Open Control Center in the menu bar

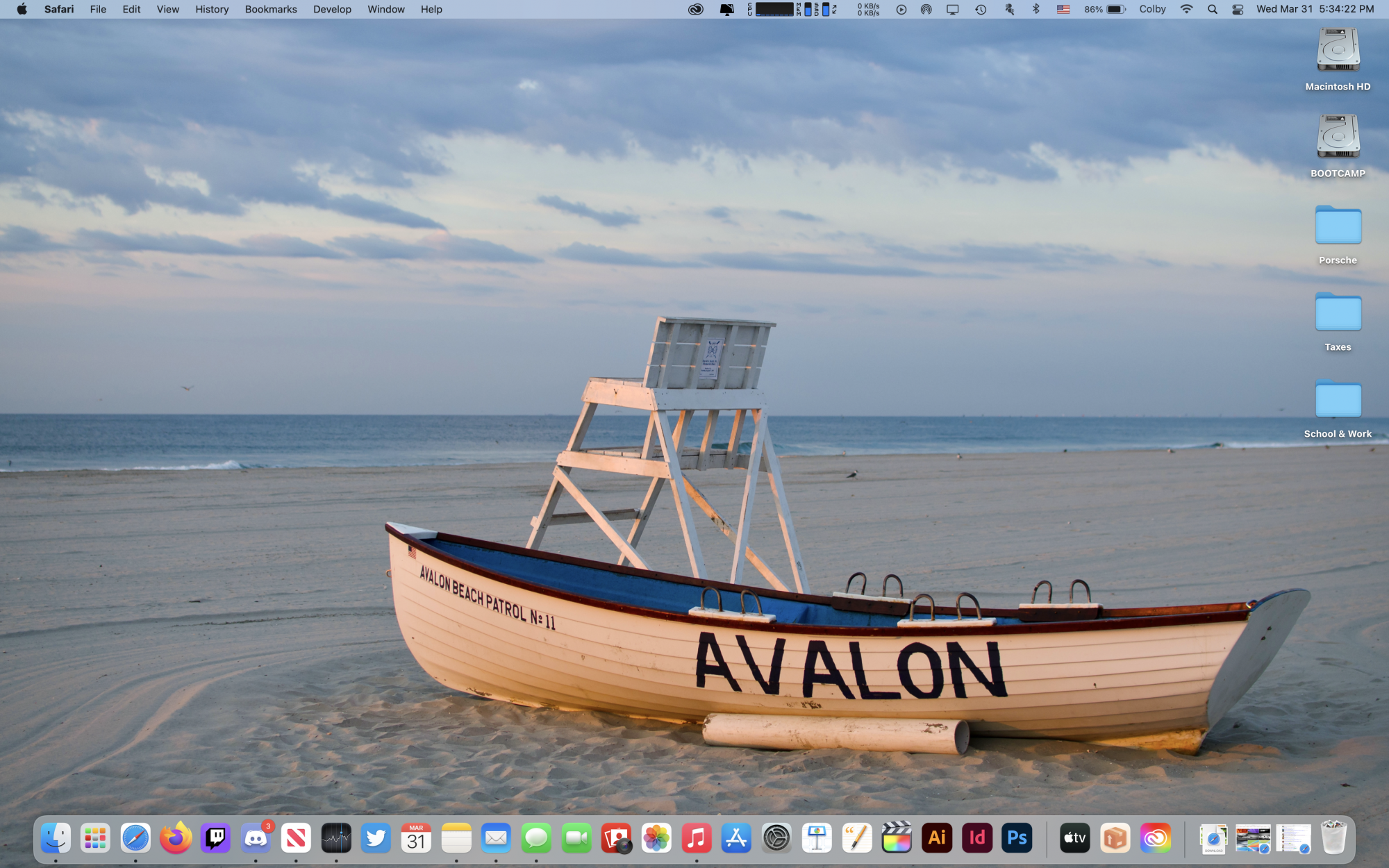[x=1238, y=9]
